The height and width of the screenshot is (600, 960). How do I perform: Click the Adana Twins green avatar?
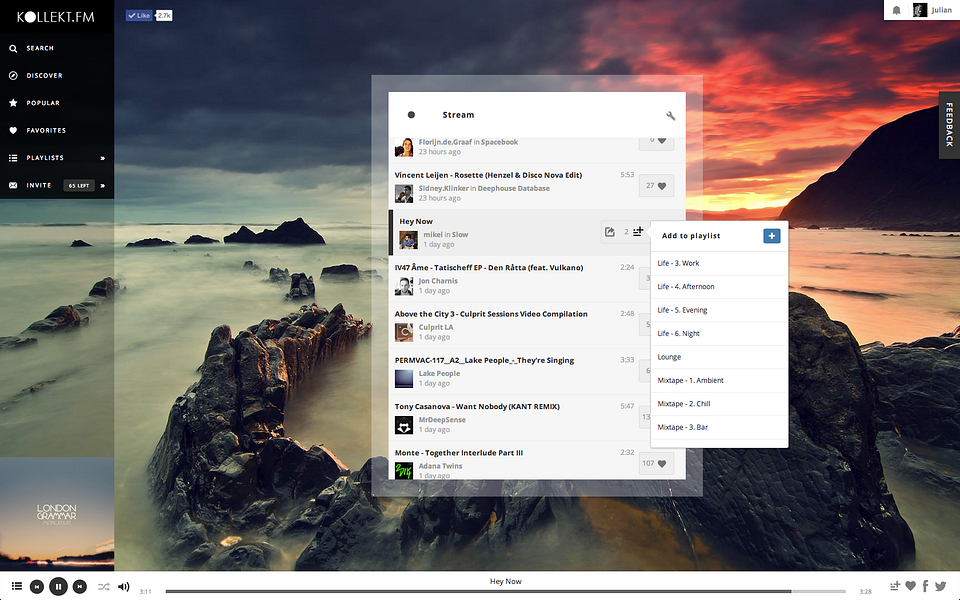coord(404,471)
